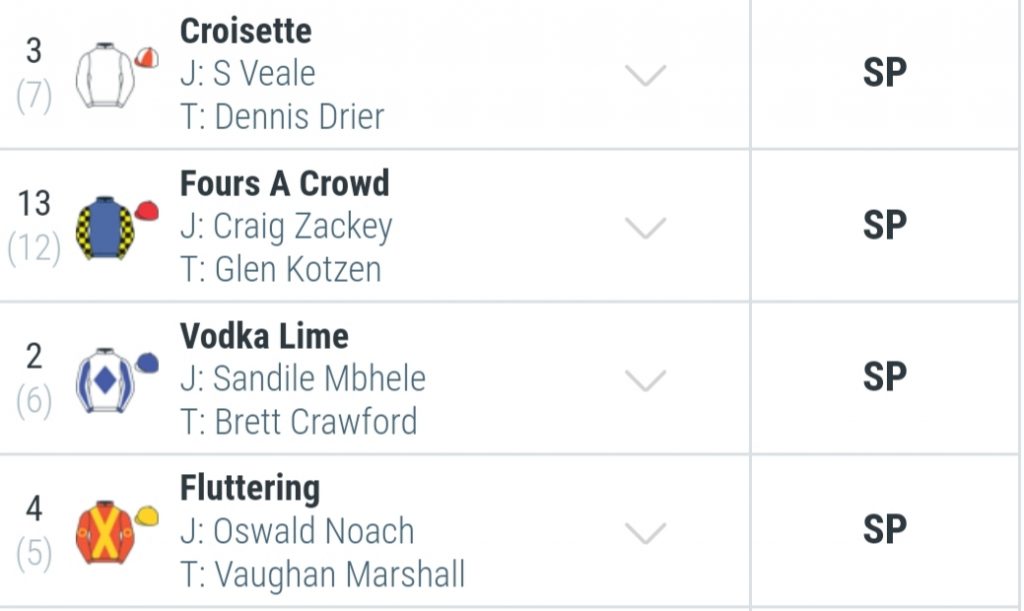Click Fours A Crowd's blue checkered silks icon
1024x611 pixels.
105,228
